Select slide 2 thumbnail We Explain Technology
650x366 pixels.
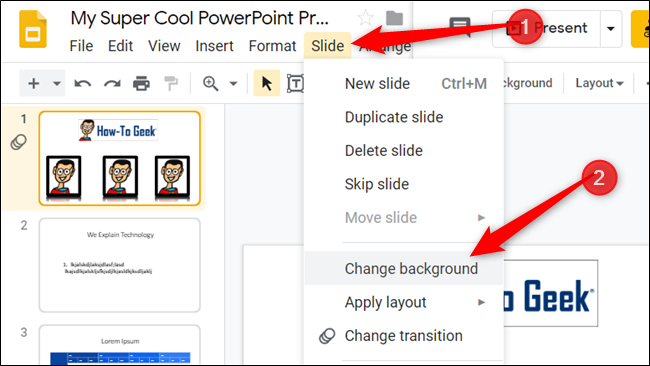(119, 265)
